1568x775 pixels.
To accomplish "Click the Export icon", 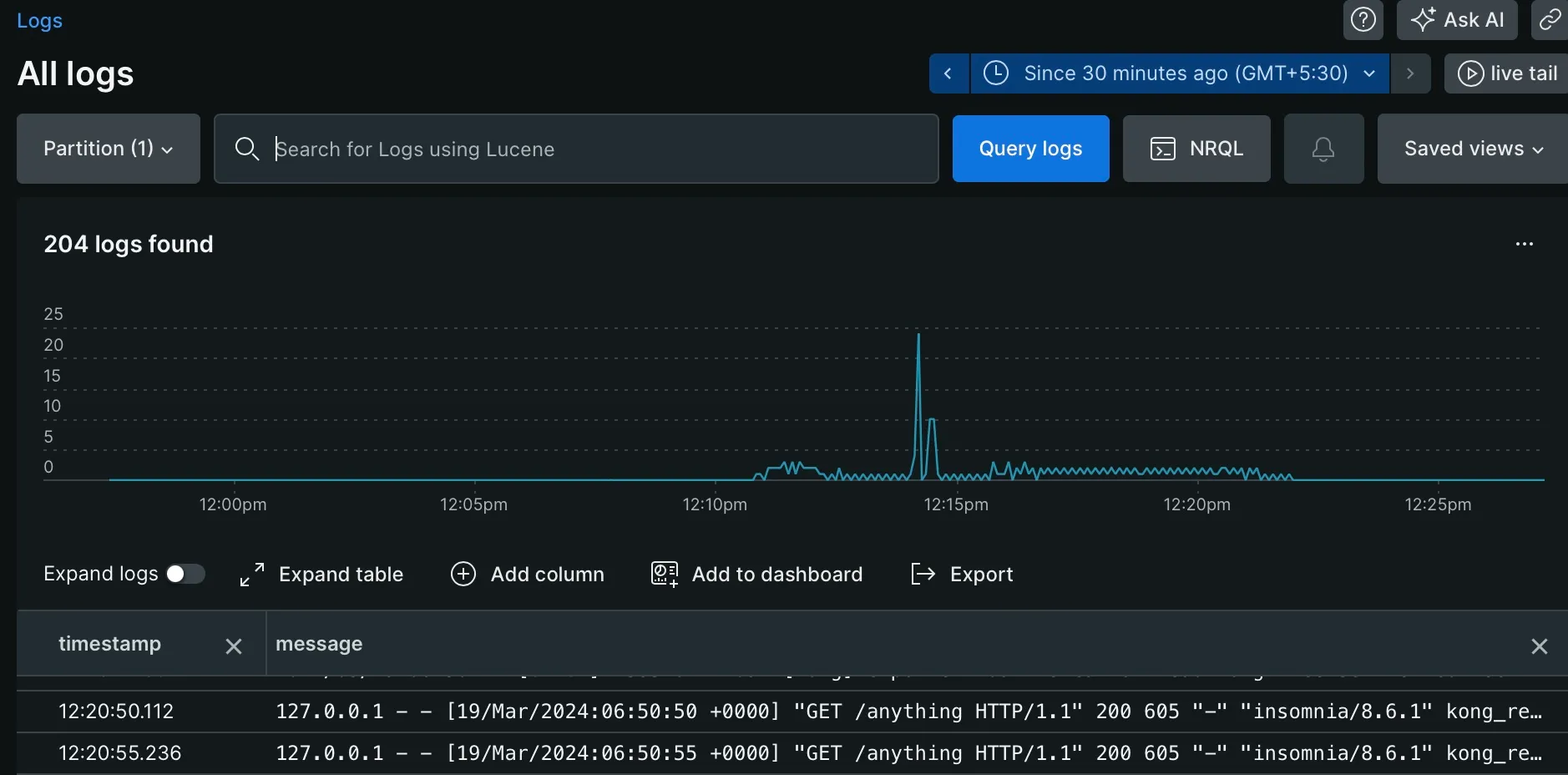I will [x=923, y=575].
